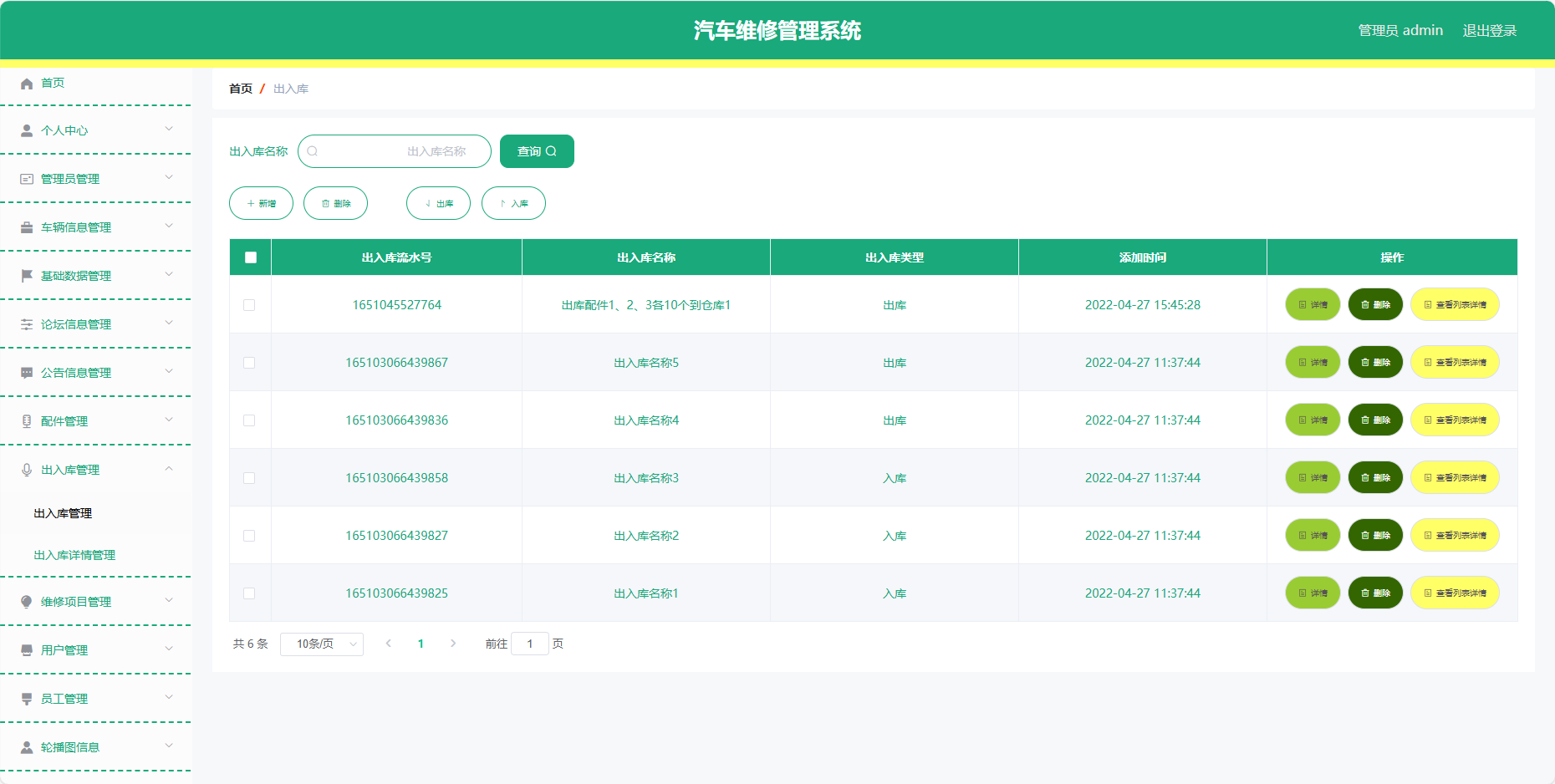Click the 出库 outbound button
1555x784 pixels.
point(438,203)
